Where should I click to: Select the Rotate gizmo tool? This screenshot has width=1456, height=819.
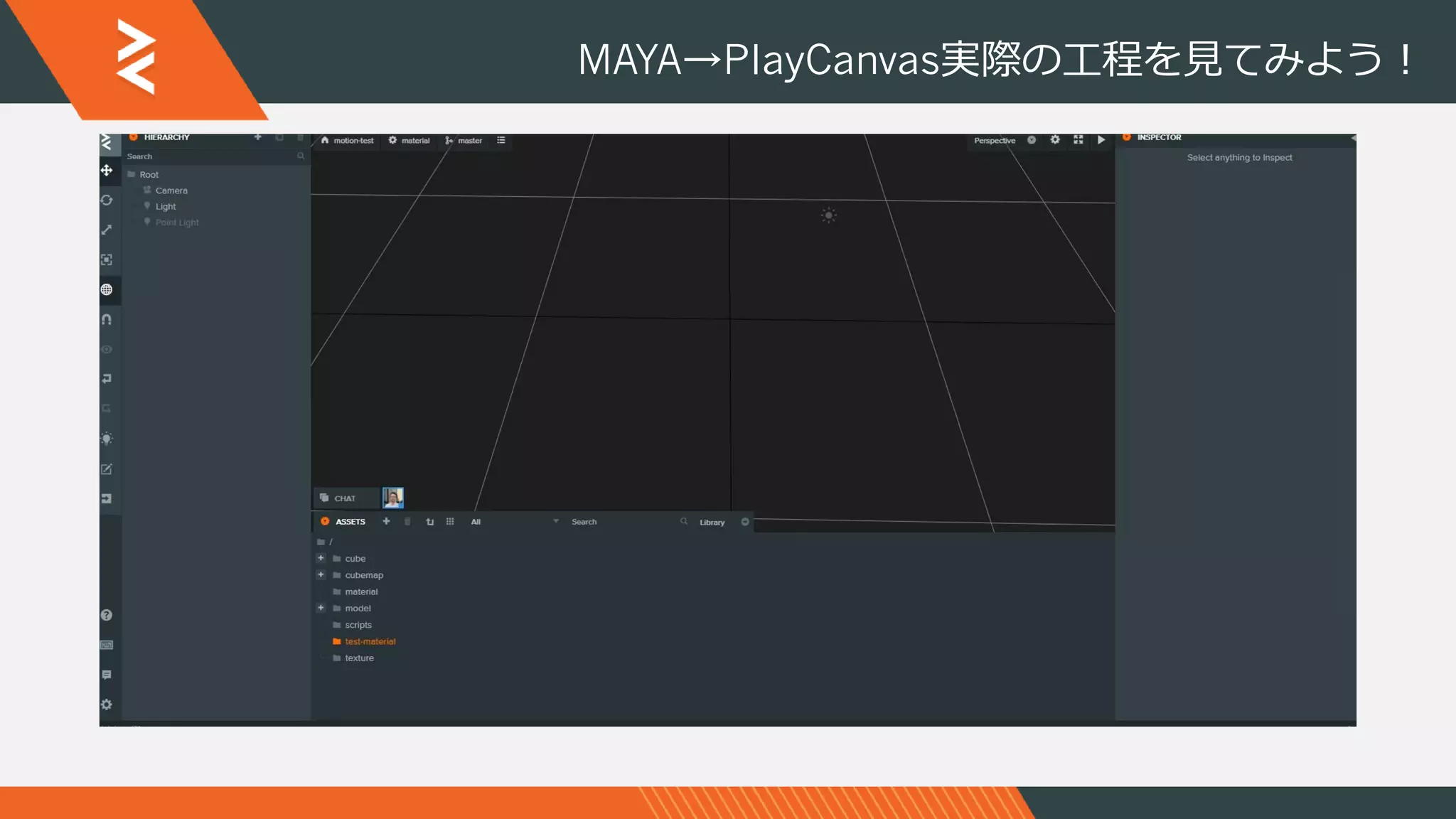[107, 200]
